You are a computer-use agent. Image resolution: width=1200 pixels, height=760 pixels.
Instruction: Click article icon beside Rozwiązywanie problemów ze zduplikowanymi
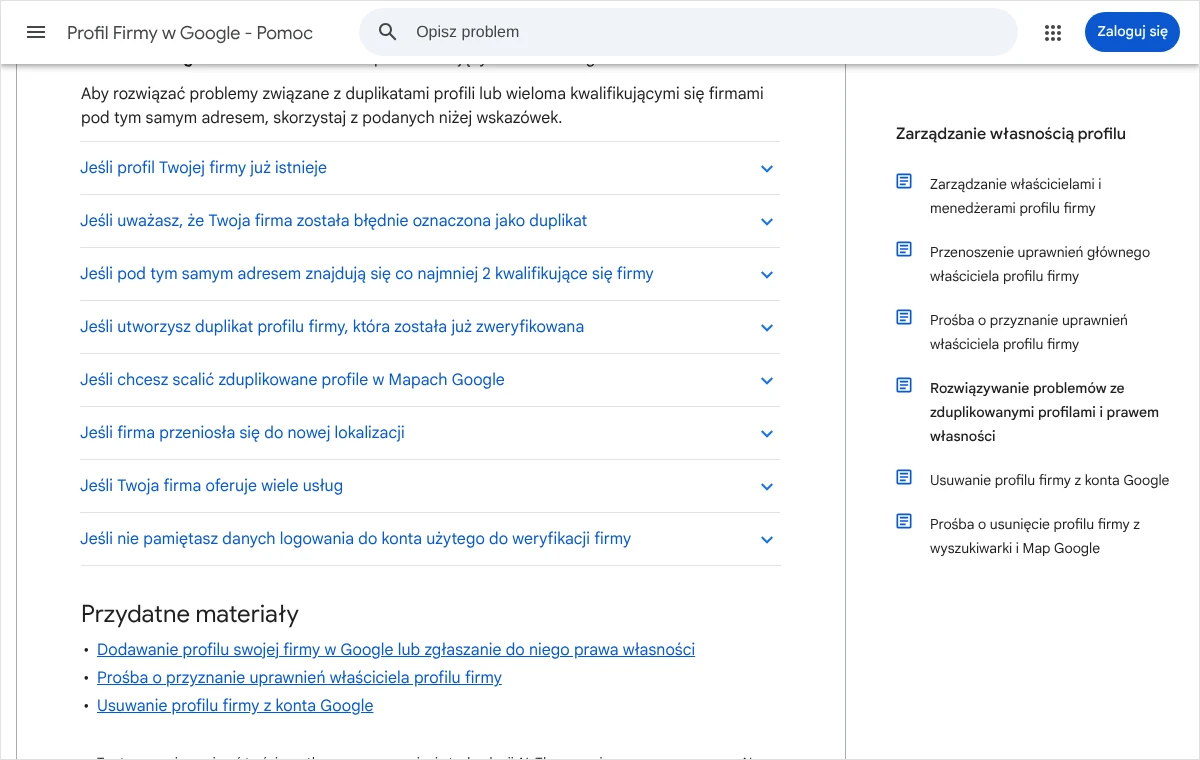click(x=904, y=385)
